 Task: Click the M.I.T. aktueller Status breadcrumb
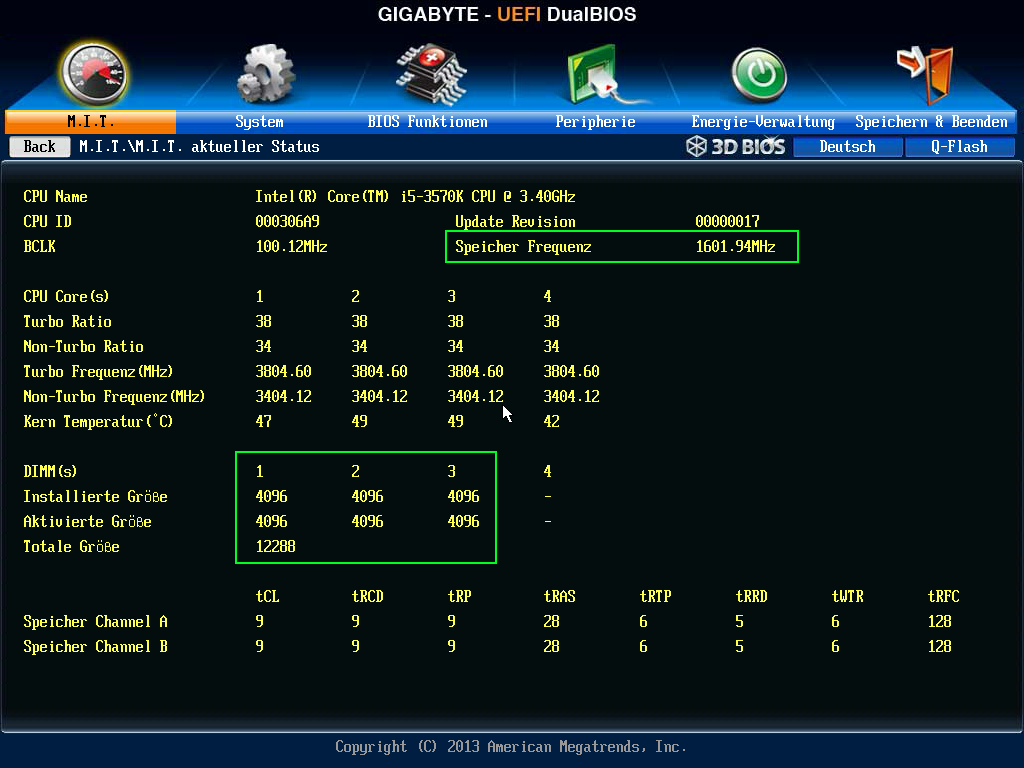click(199, 147)
